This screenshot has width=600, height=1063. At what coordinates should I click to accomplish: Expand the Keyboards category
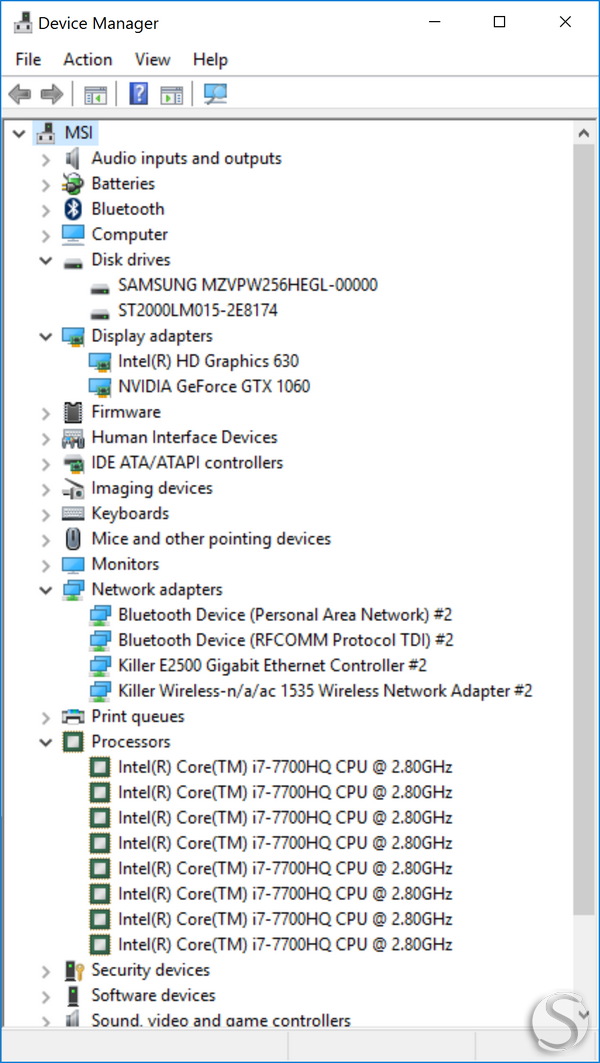45,514
